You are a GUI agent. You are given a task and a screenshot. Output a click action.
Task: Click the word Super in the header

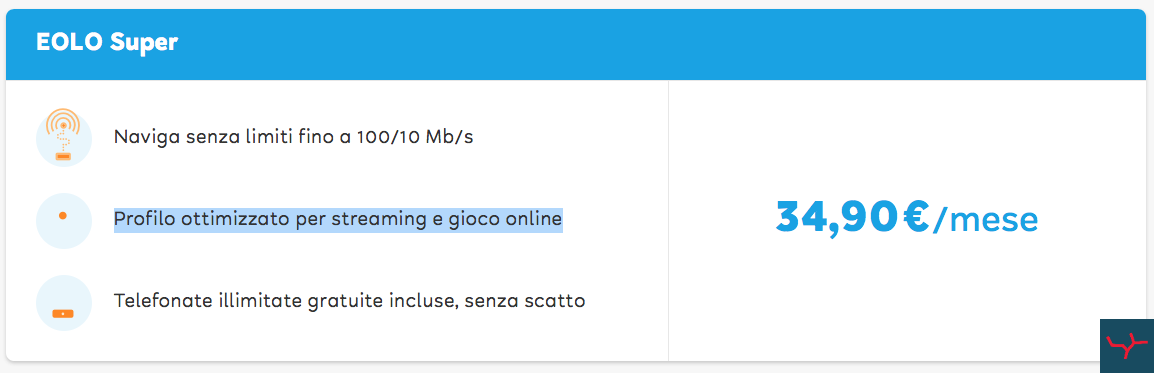[x=144, y=44]
